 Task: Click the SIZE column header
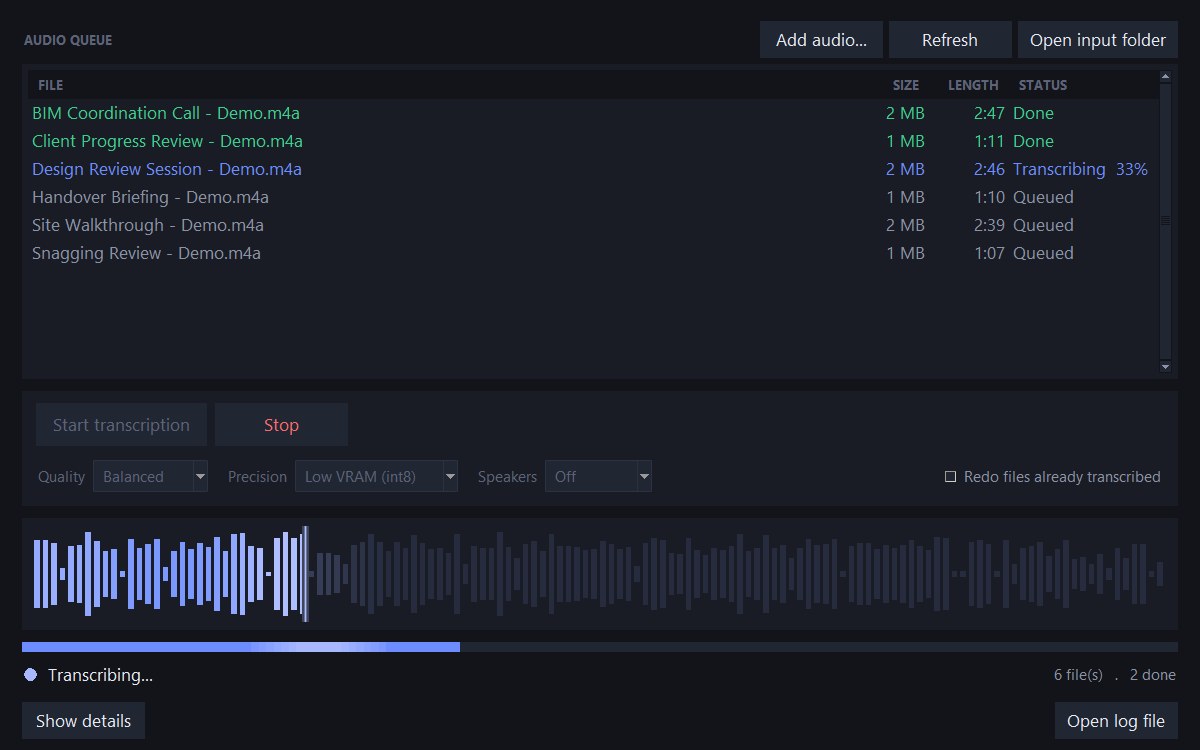(x=906, y=85)
